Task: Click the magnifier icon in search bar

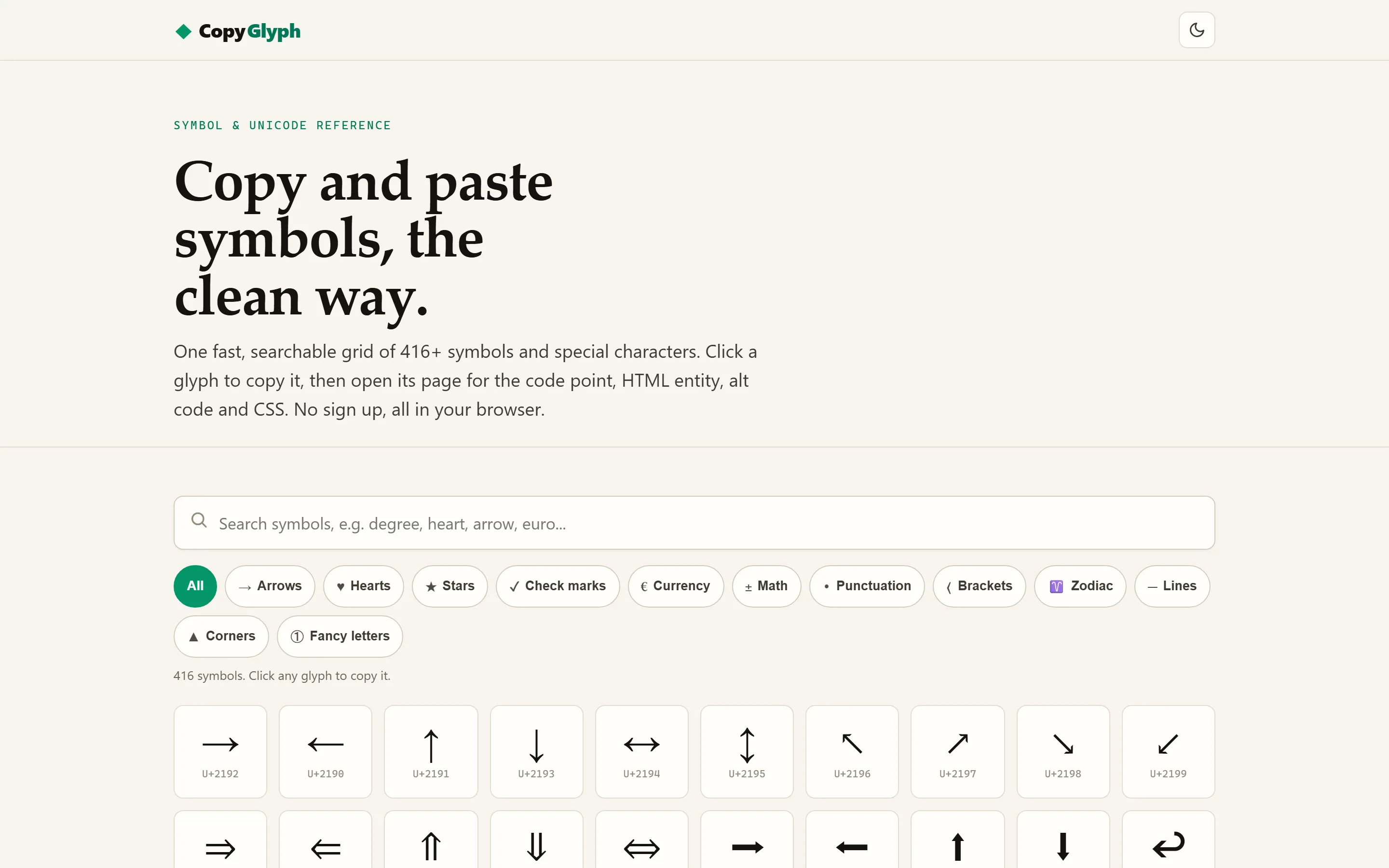Action: [199, 521]
